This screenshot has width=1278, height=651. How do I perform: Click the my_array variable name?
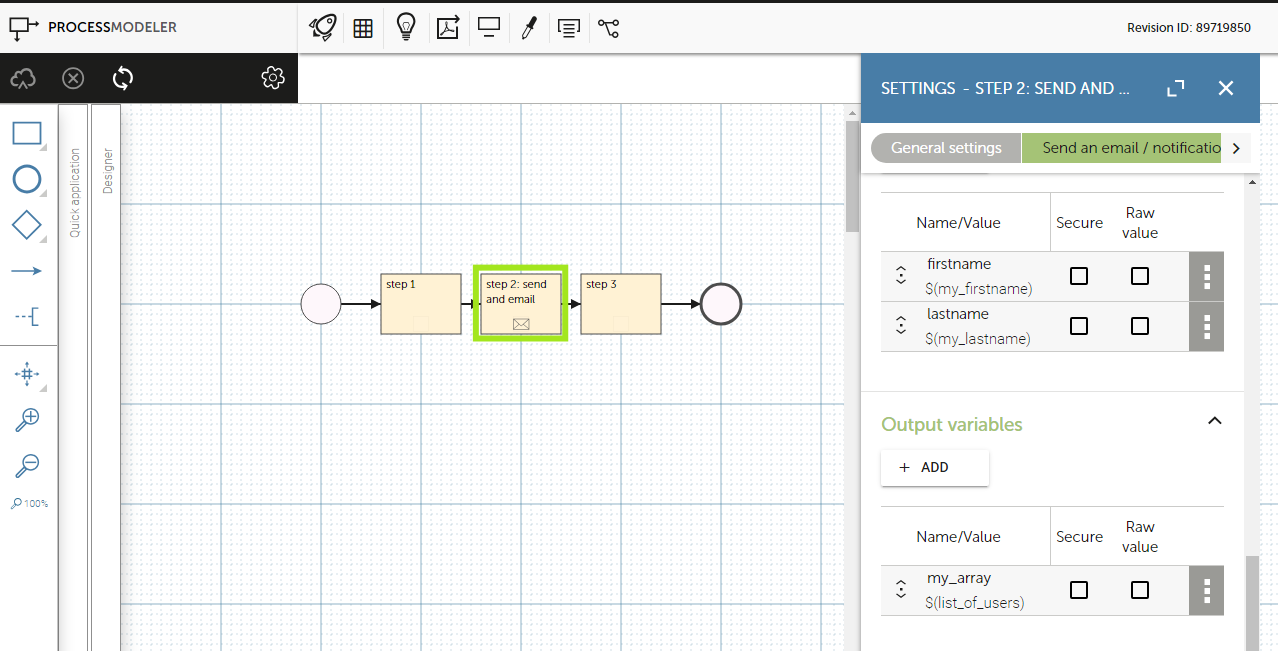point(959,578)
